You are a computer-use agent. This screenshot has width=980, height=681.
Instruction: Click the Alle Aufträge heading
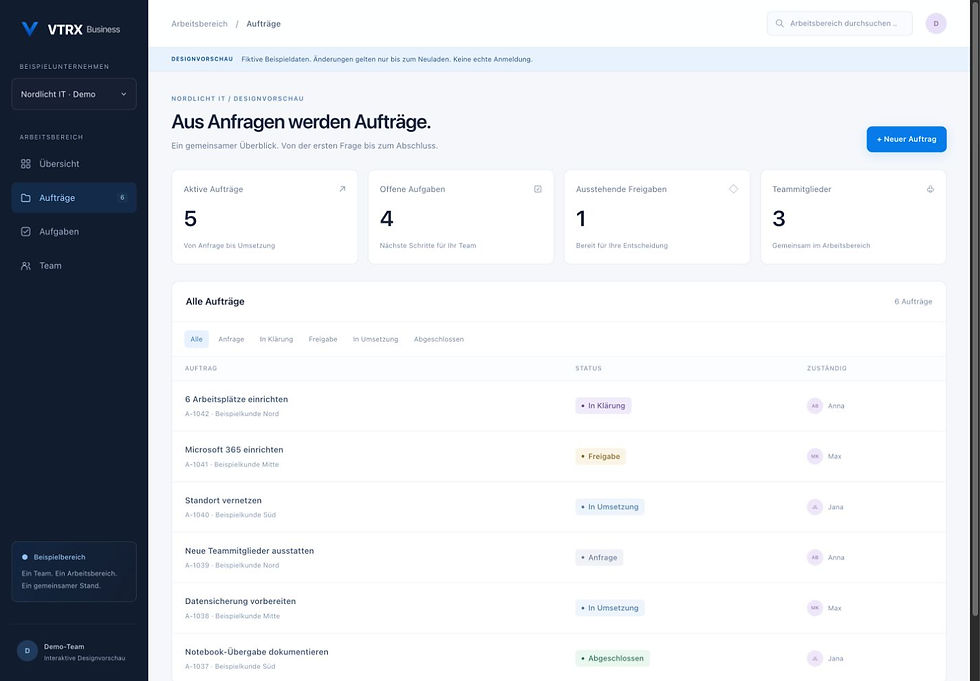[215, 301]
